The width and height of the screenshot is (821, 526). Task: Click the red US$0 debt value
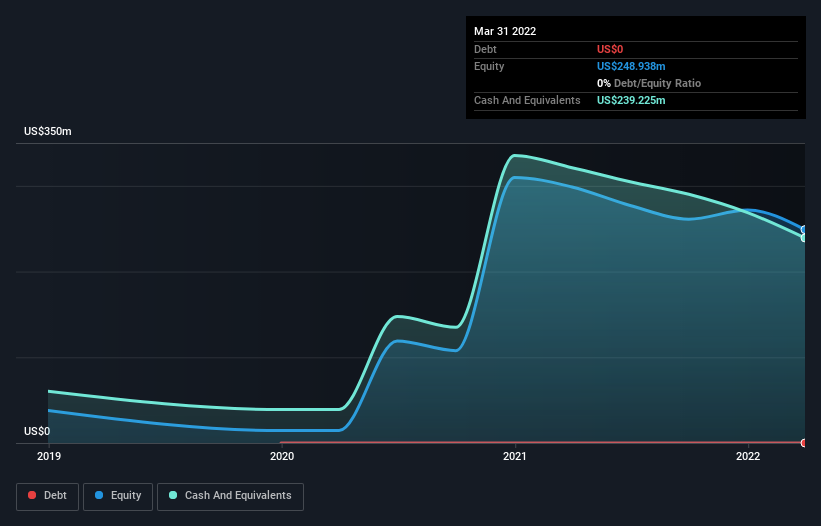pyautogui.click(x=610, y=49)
